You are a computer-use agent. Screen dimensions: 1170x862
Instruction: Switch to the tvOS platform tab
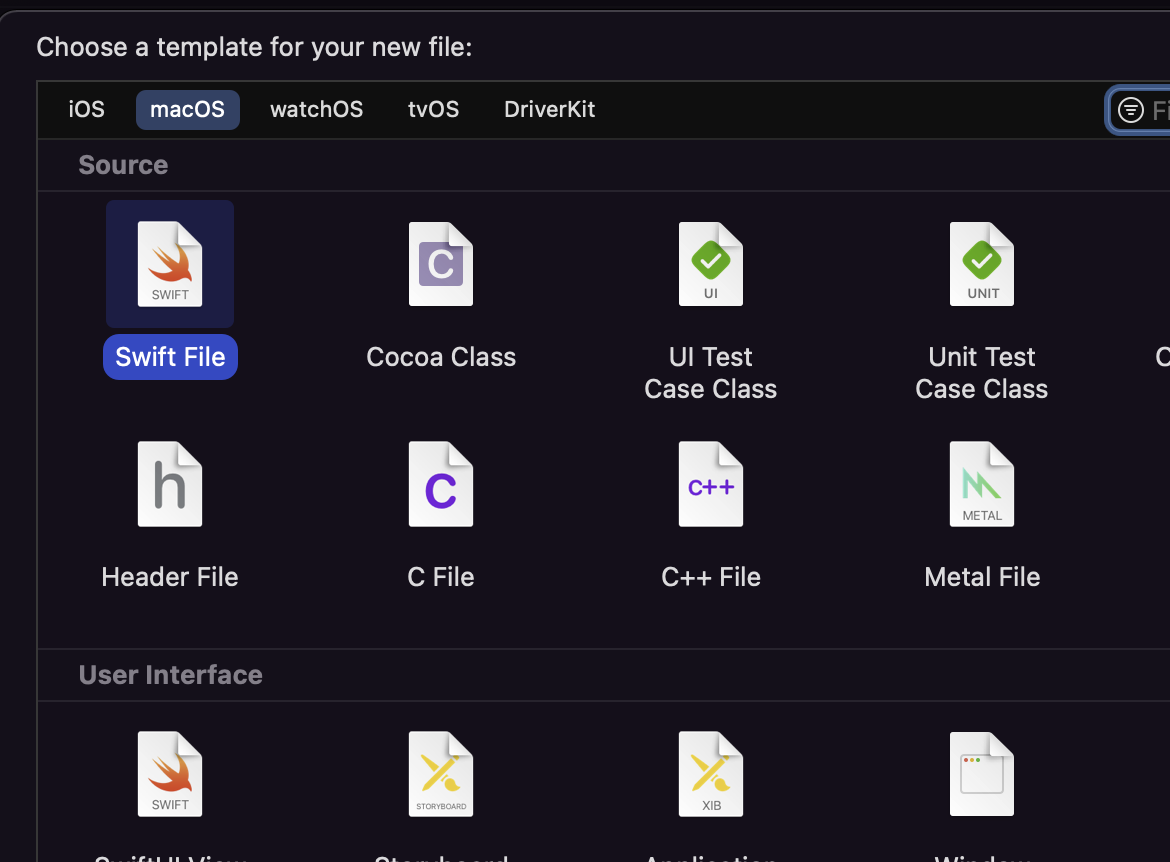(434, 110)
